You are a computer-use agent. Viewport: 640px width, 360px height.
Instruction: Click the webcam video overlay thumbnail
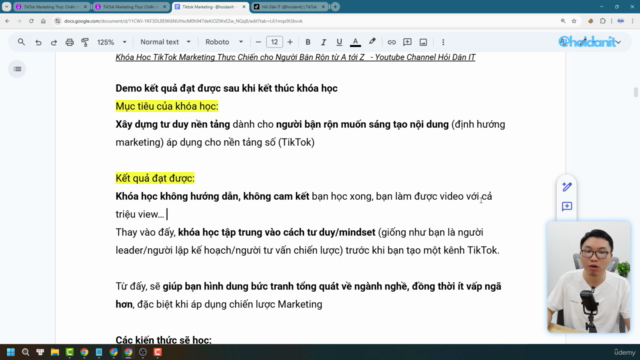click(x=589, y=277)
